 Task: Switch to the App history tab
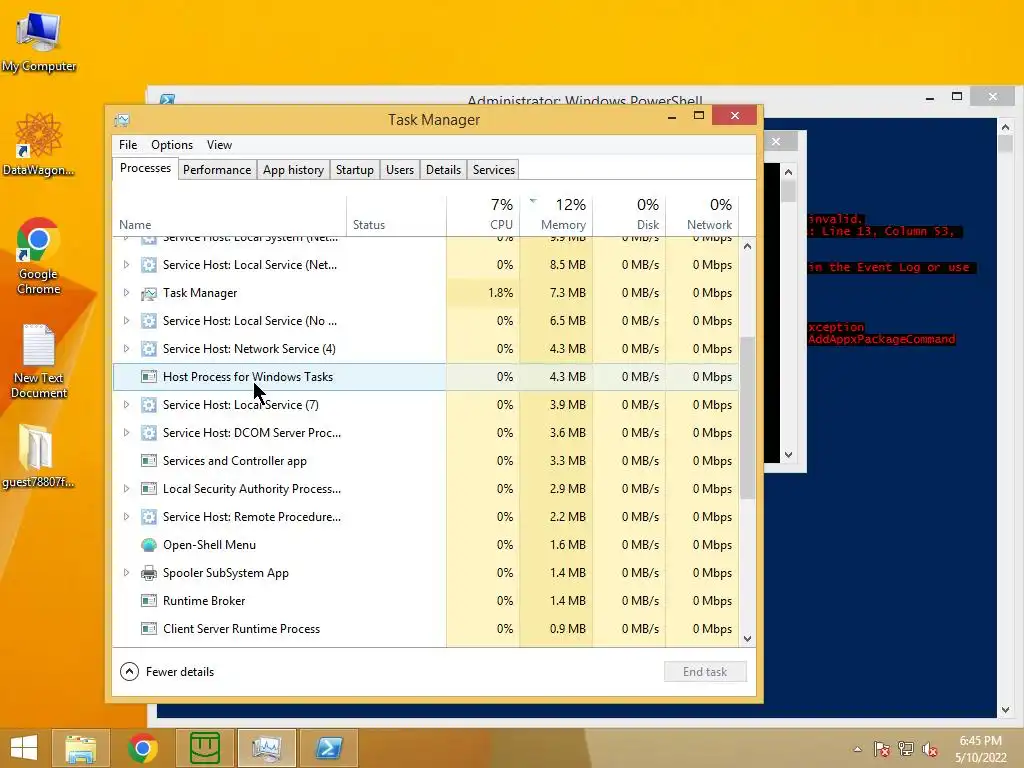tap(293, 170)
